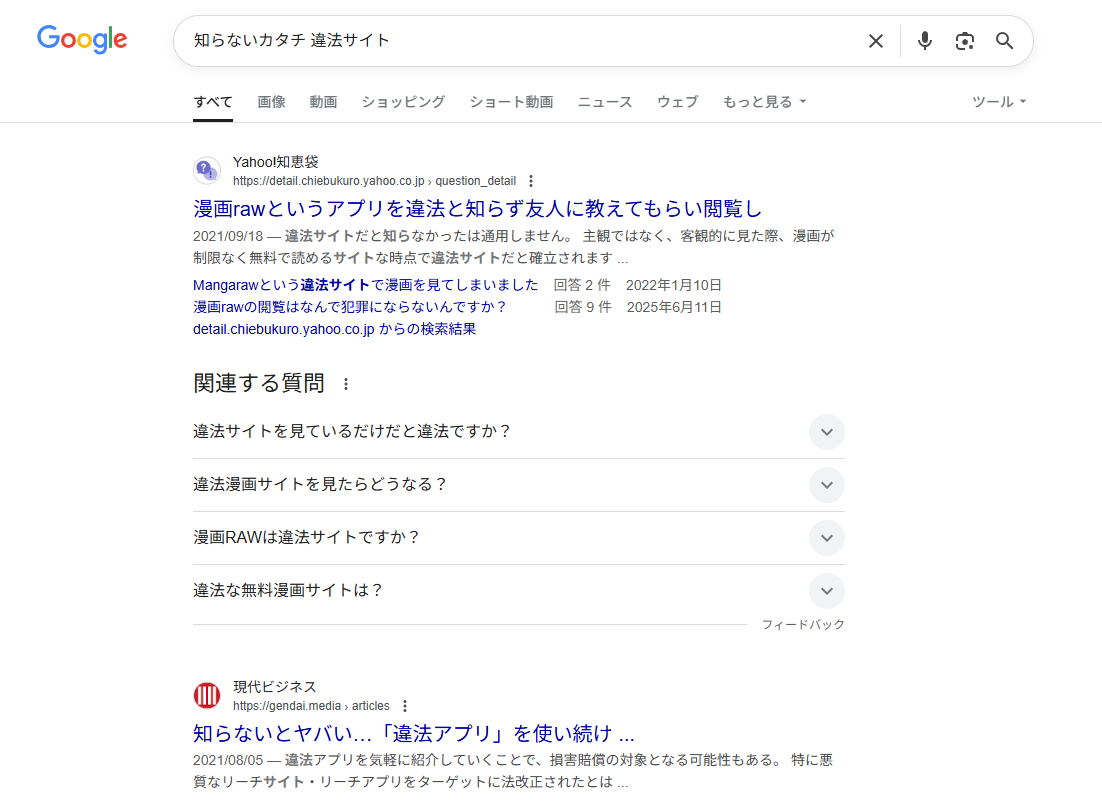Open Google Lens image search
1102x805 pixels.
point(964,41)
